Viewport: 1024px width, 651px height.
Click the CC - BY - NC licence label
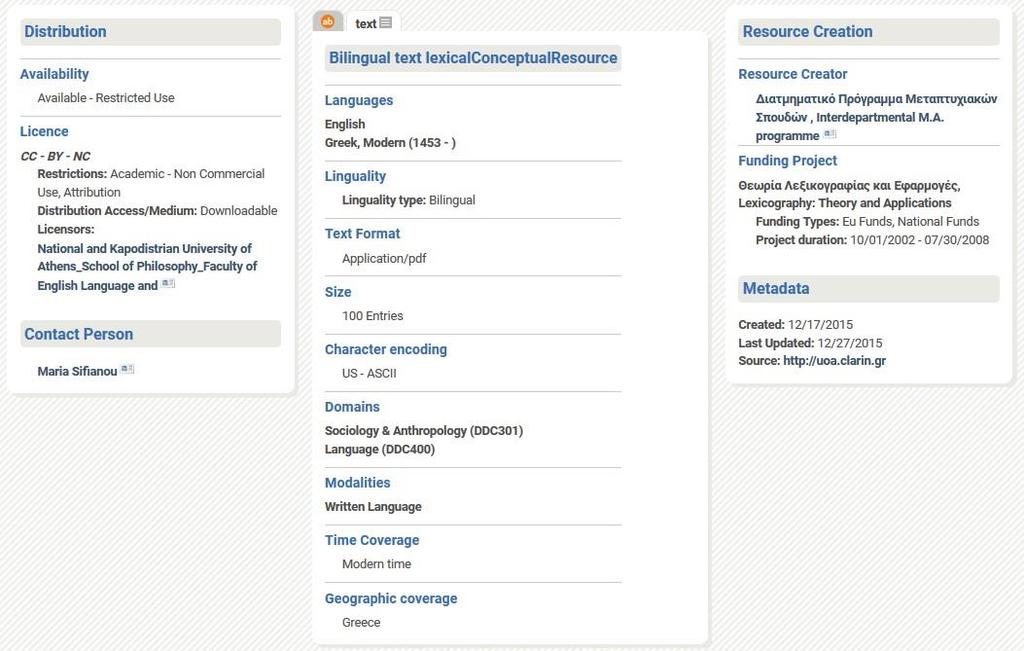tap(56, 156)
